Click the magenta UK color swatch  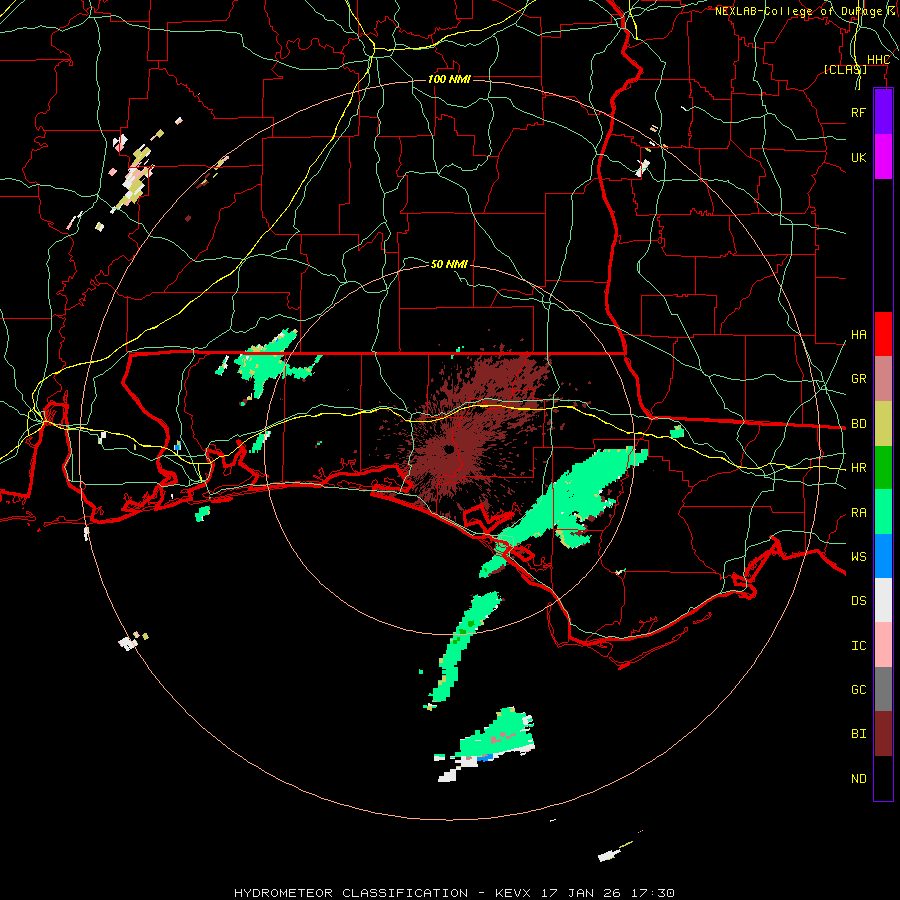coord(883,157)
